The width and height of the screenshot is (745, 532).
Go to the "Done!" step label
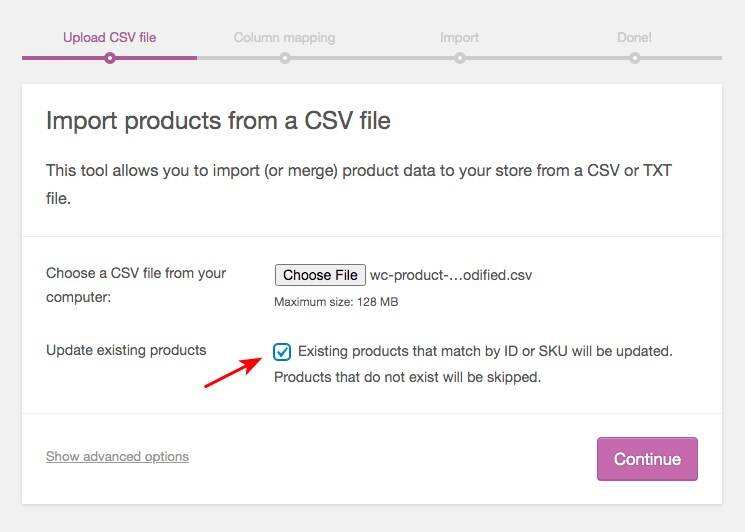click(x=634, y=38)
